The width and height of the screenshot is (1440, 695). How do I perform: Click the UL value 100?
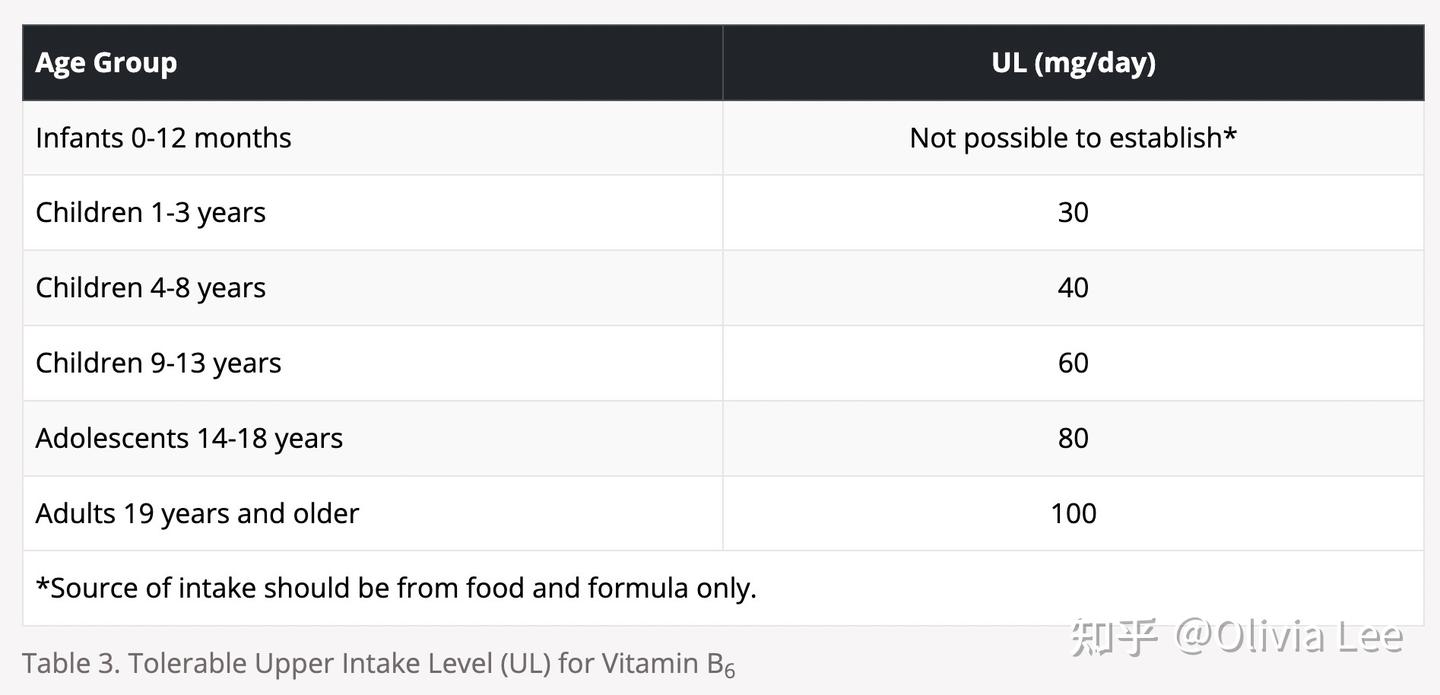[x=1073, y=513]
